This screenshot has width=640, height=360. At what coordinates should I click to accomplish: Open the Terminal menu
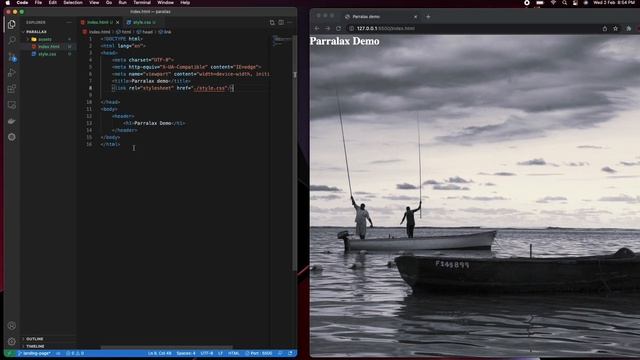(x=142, y=3)
